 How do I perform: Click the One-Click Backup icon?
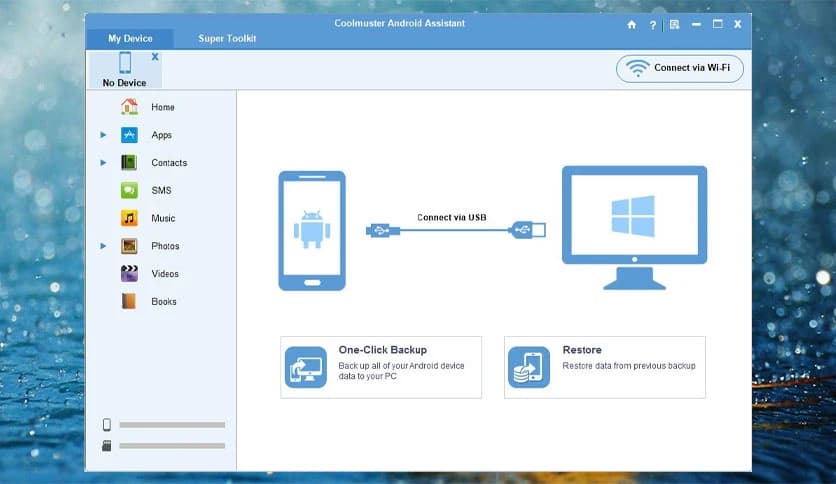pos(305,367)
